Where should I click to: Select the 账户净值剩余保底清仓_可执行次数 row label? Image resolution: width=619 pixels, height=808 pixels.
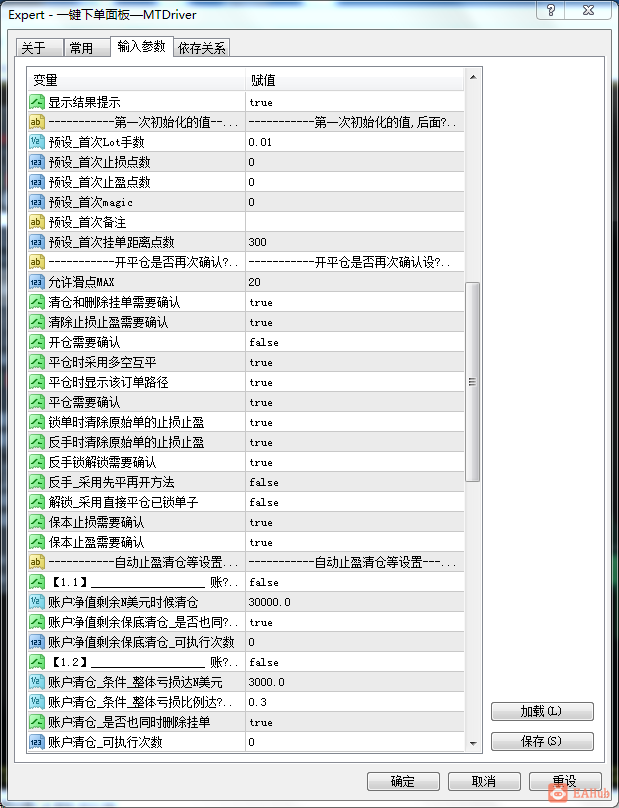coord(141,642)
